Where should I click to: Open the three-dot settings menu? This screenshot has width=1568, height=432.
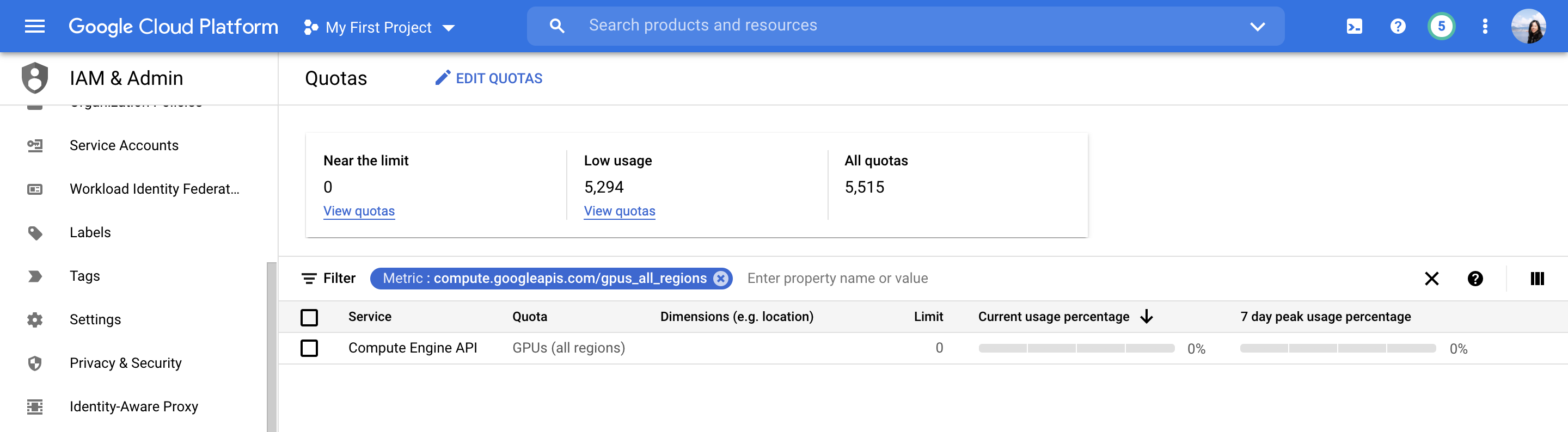(x=1485, y=26)
